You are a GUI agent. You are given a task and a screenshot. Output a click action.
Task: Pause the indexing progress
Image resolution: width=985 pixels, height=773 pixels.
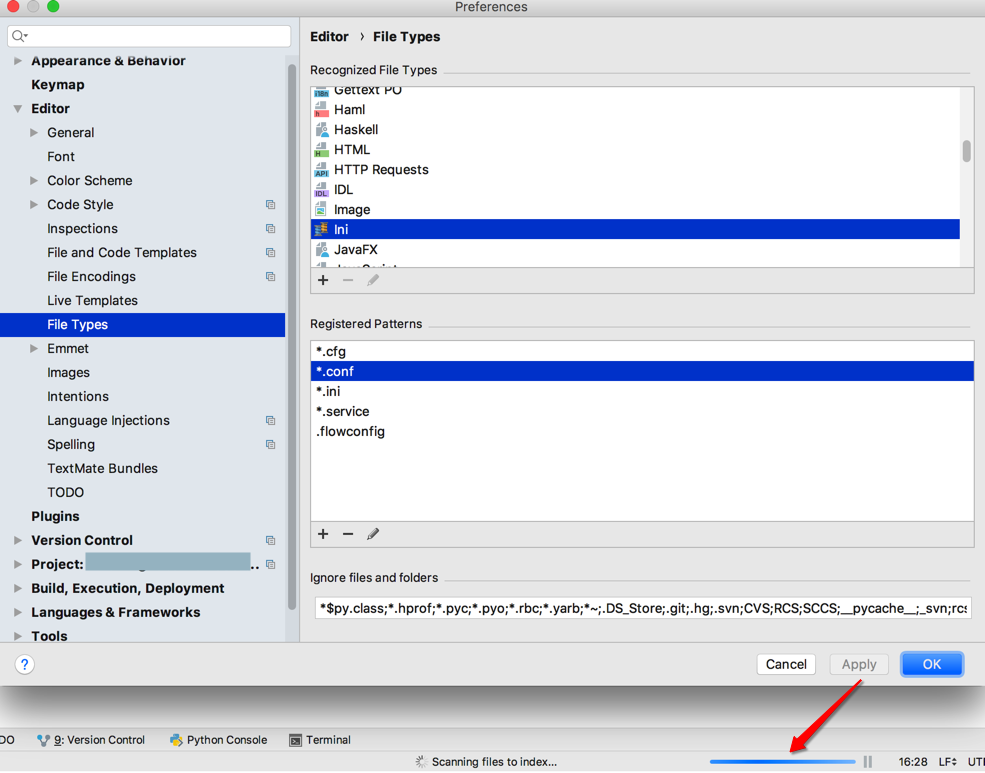tap(868, 762)
